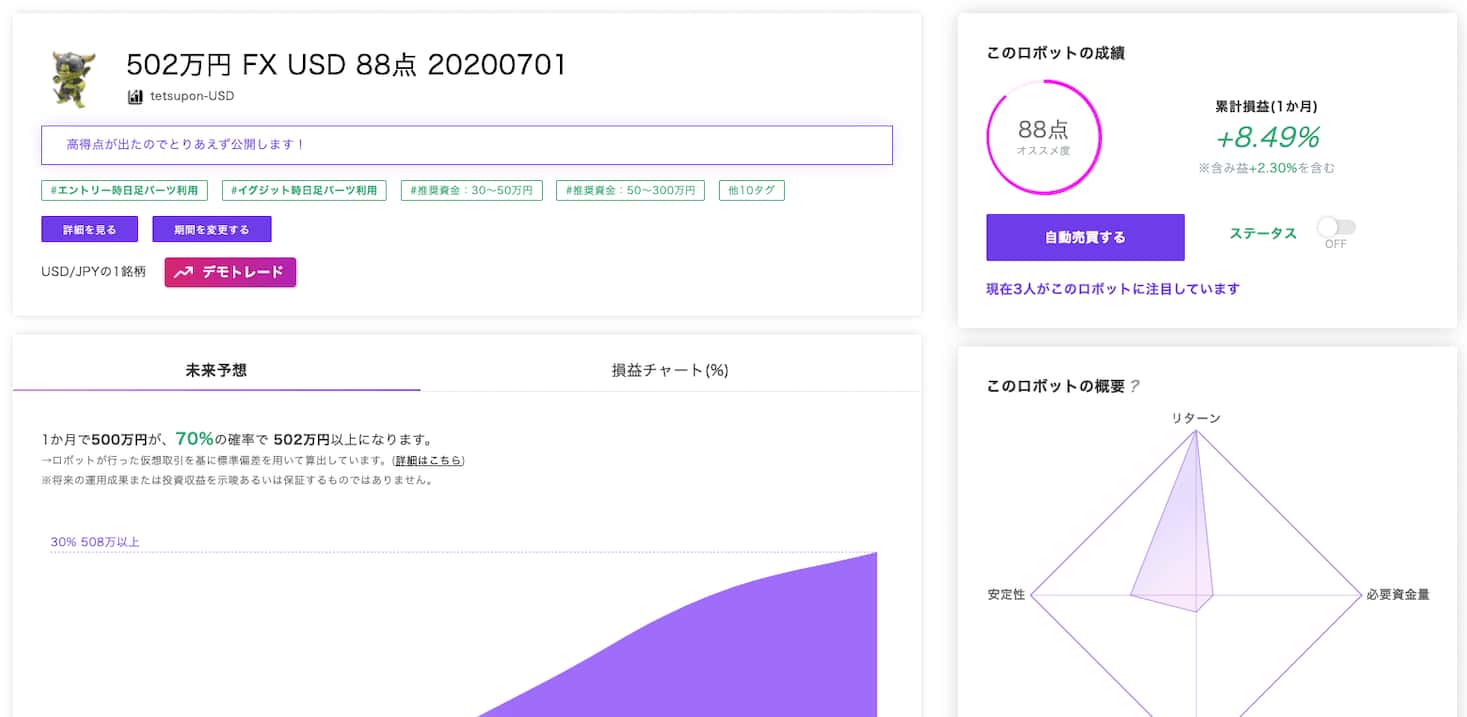
Task: Switch to the 損益チャート(%) tab
Action: pos(670,370)
